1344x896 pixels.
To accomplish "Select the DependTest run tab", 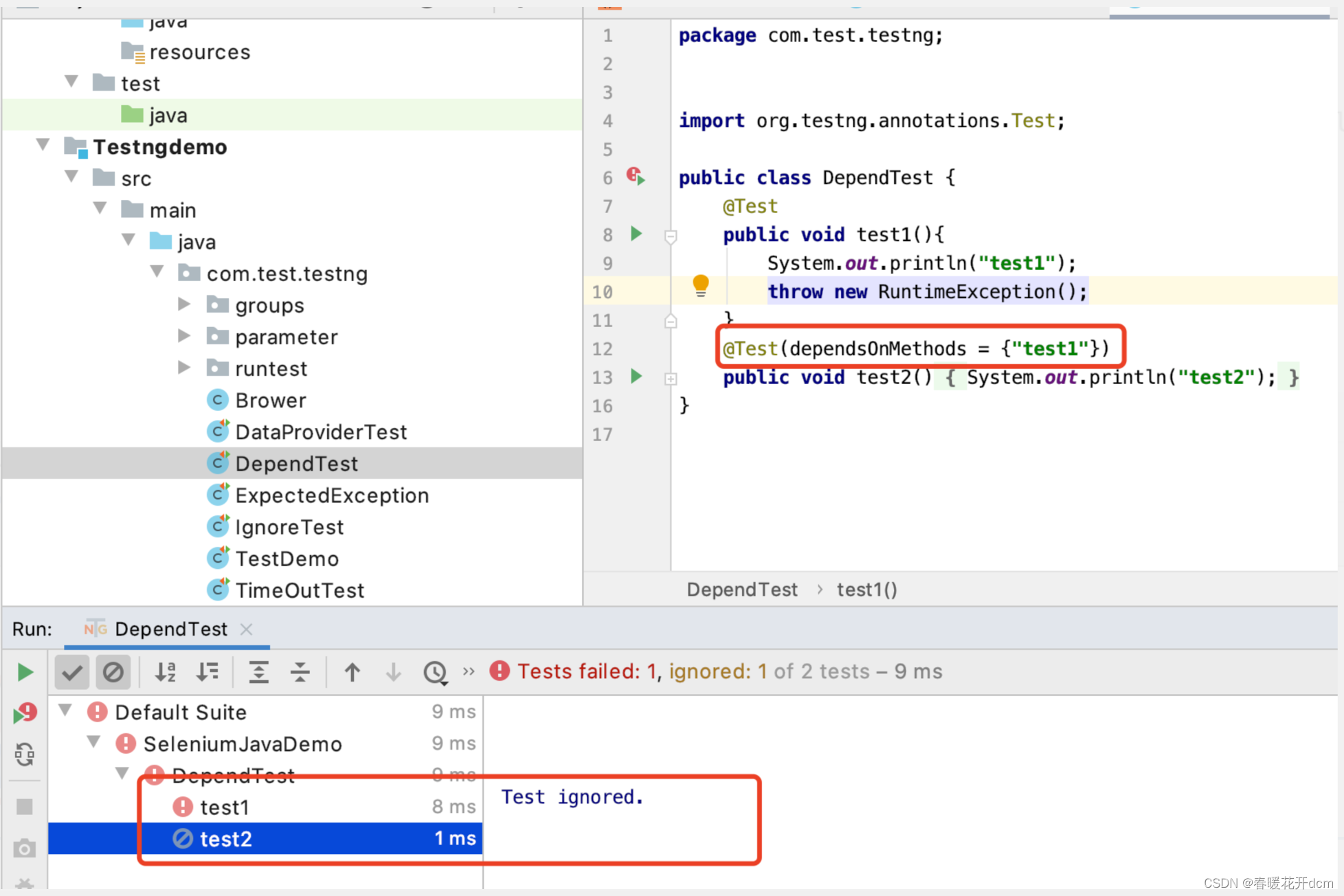I will tap(167, 629).
